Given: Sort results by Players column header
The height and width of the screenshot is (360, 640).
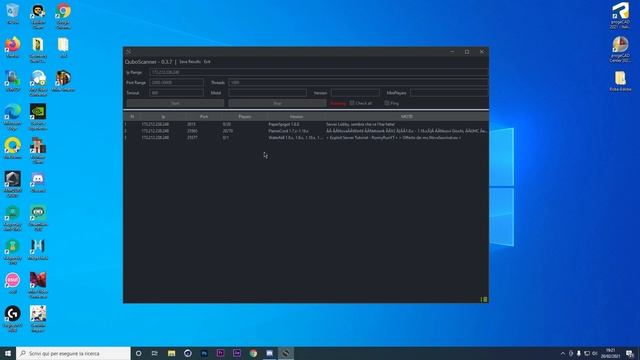Looking at the screenshot, I should (244, 117).
